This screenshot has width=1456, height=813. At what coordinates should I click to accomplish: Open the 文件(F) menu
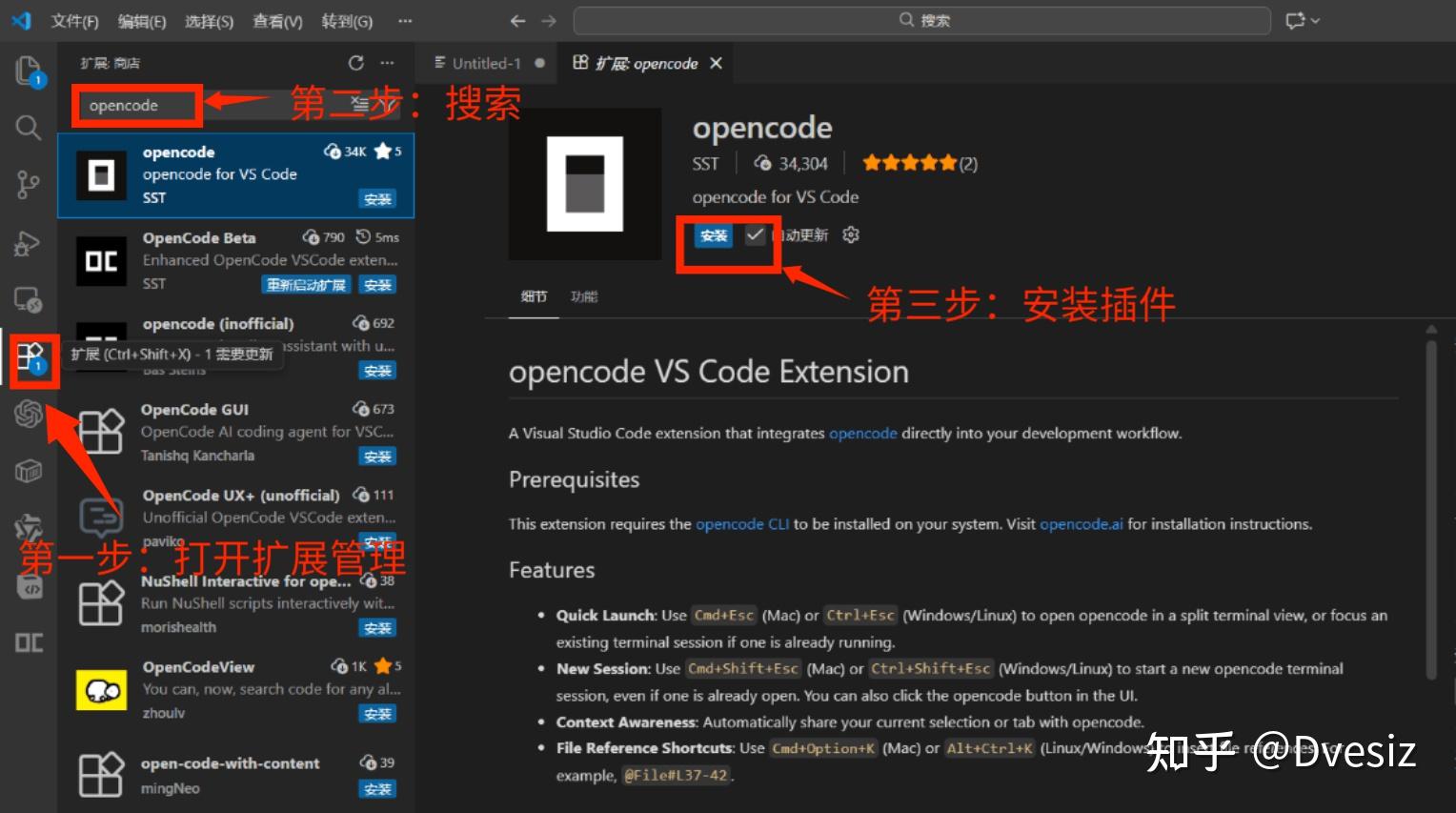pyautogui.click(x=74, y=21)
